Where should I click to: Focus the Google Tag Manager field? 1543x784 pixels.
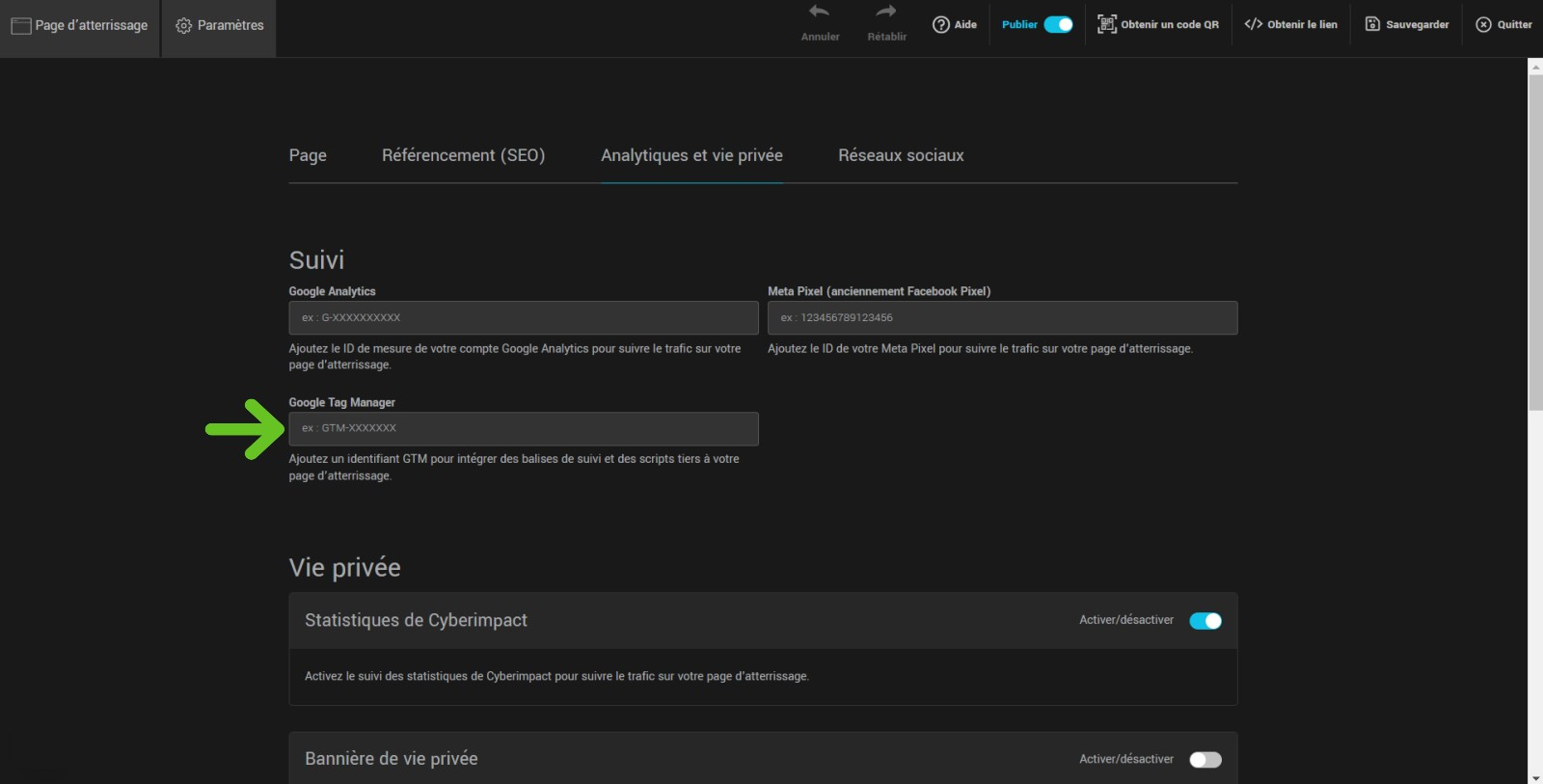point(523,429)
